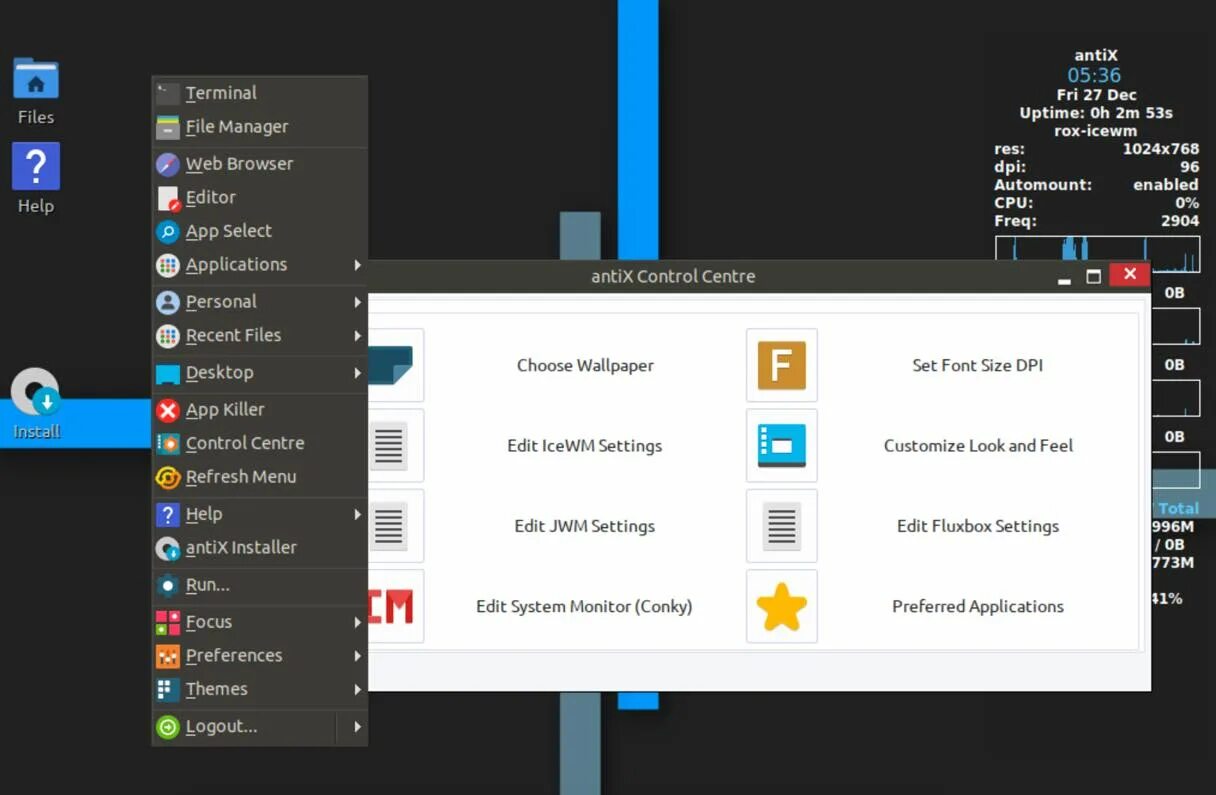The width and height of the screenshot is (1216, 795).
Task: Click the Editor icon in the menu
Action: coord(168,198)
